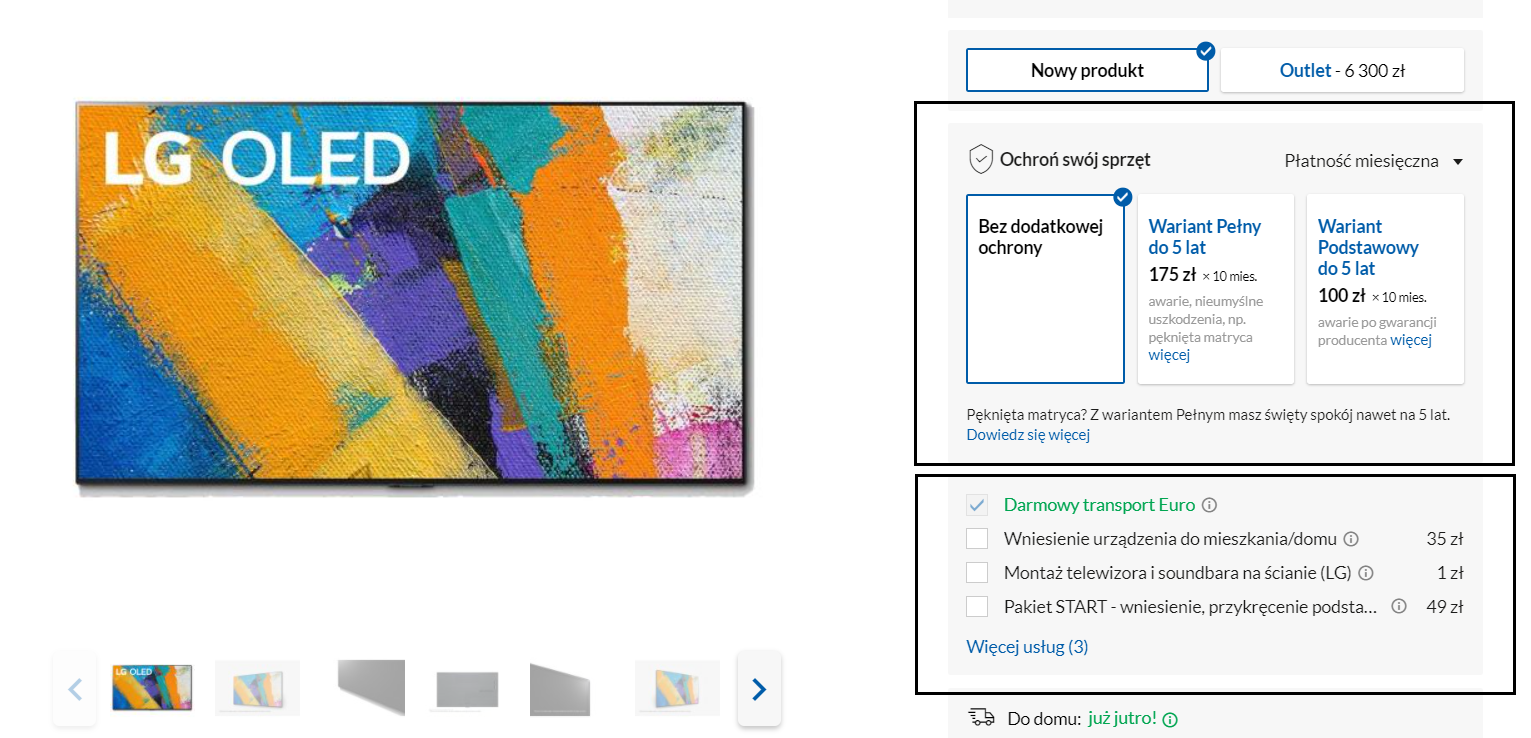Image resolution: width=1531 pixels, height=738 pixels.
Task: Enable Wniesienie urządzenia do mieszkania/domu checkbox
Action: pos(977,539)
